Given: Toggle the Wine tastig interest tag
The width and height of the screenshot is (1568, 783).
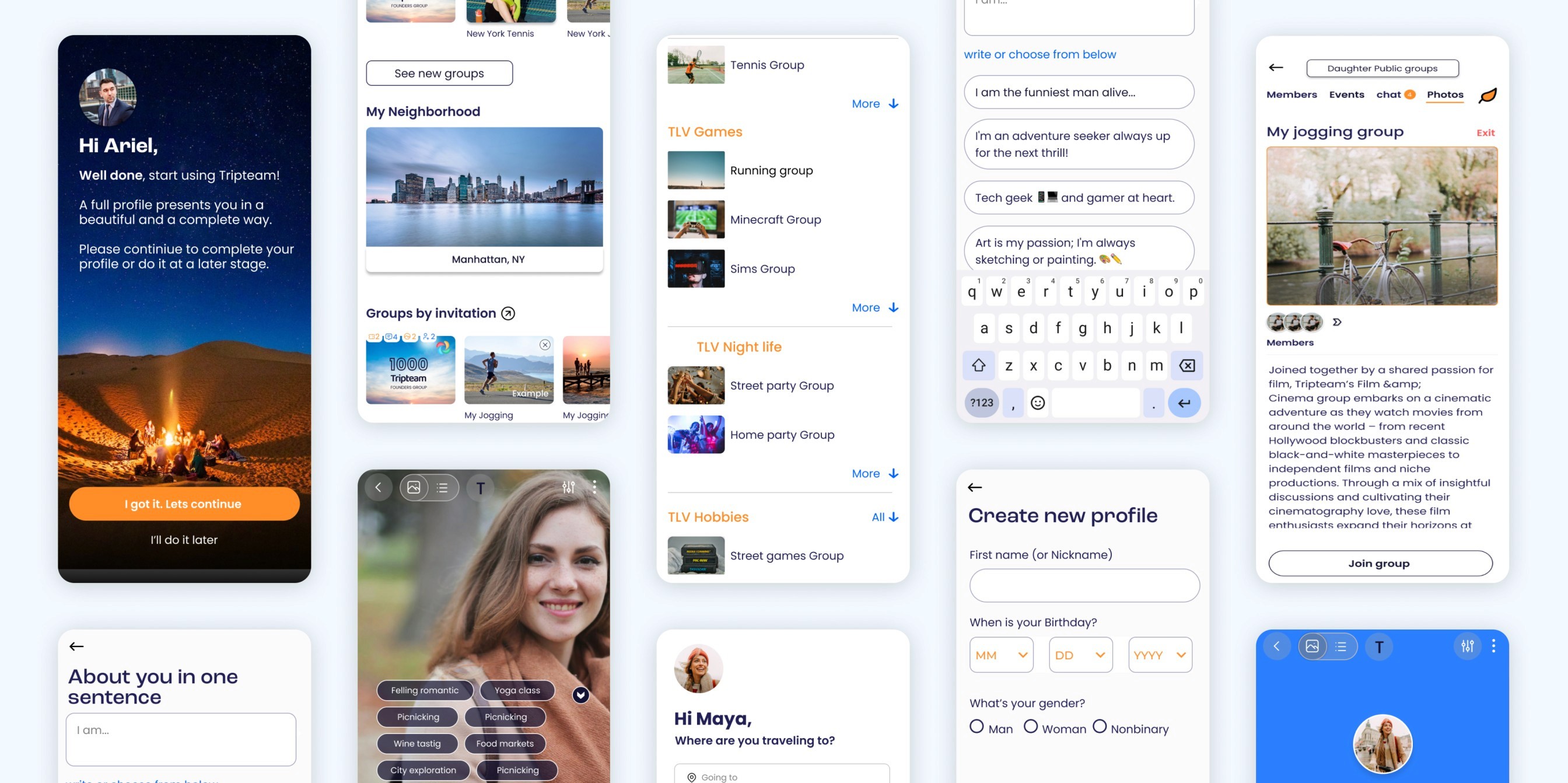Looking at the screenshot, I should [417, 743].
